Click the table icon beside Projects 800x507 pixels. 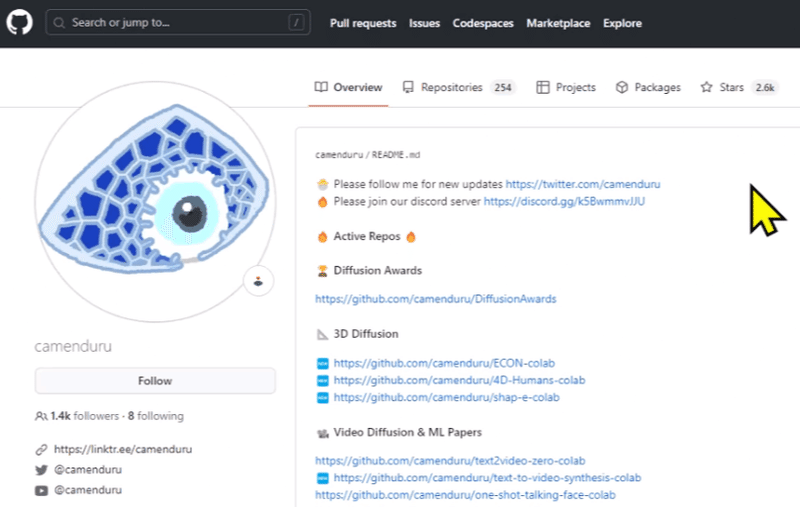click(543, 87)
